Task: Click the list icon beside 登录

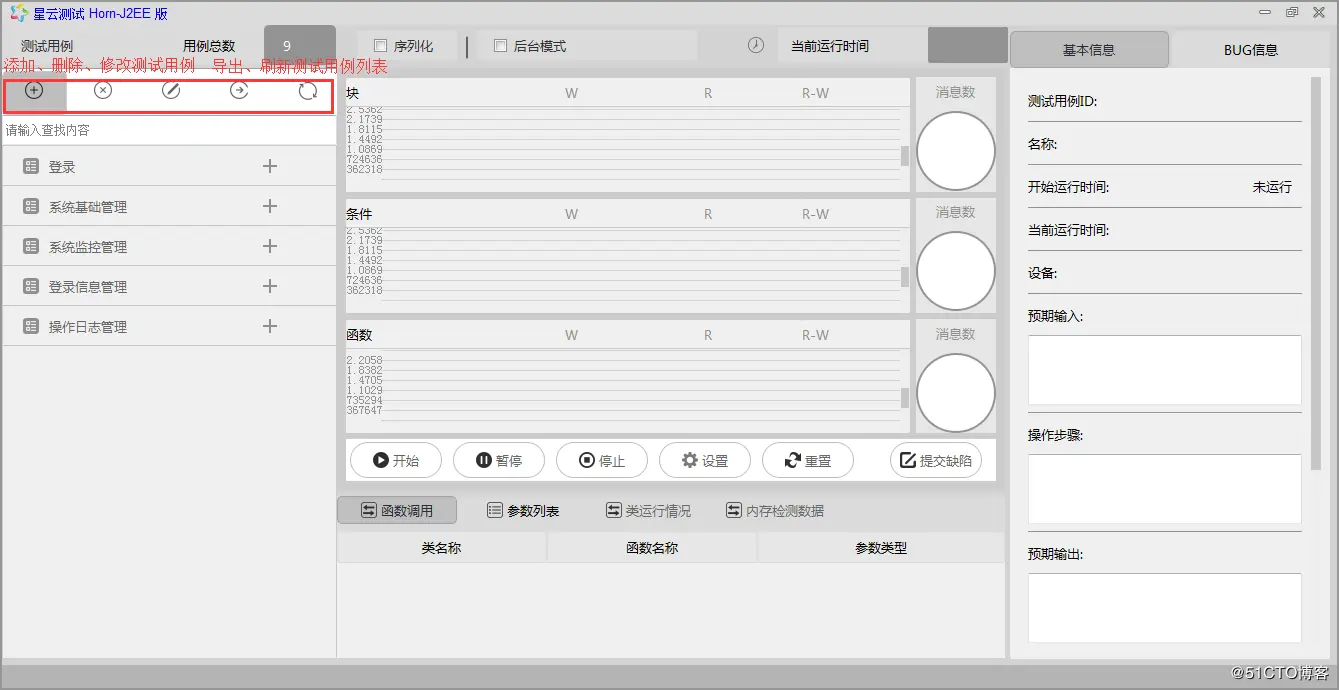Action: 31,167
